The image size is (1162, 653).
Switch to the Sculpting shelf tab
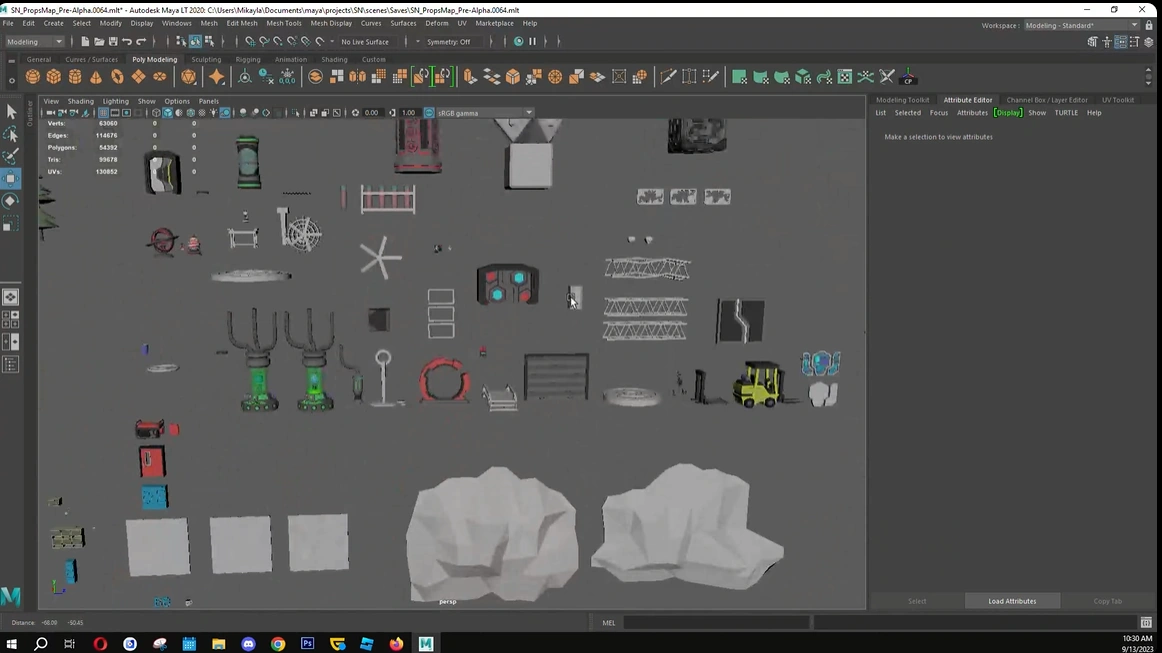pyautogui.click(x=206, y=60)
